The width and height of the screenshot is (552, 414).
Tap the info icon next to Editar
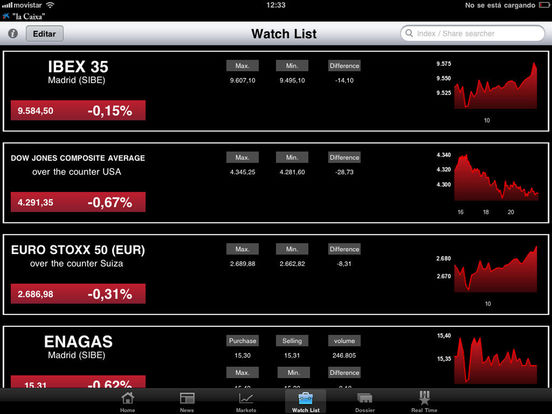(x=13, y=34)
